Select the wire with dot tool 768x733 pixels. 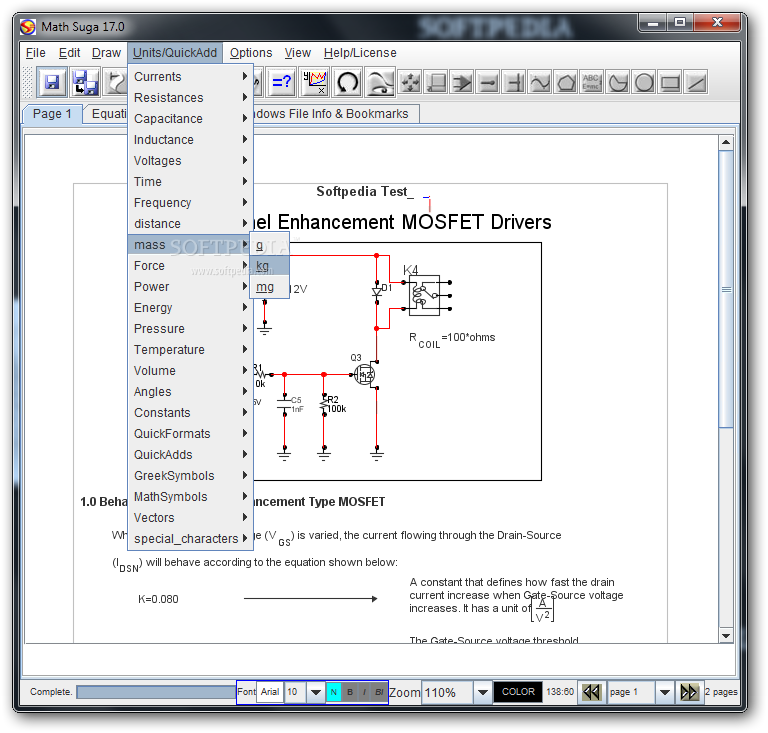click(x=488, y=83)
